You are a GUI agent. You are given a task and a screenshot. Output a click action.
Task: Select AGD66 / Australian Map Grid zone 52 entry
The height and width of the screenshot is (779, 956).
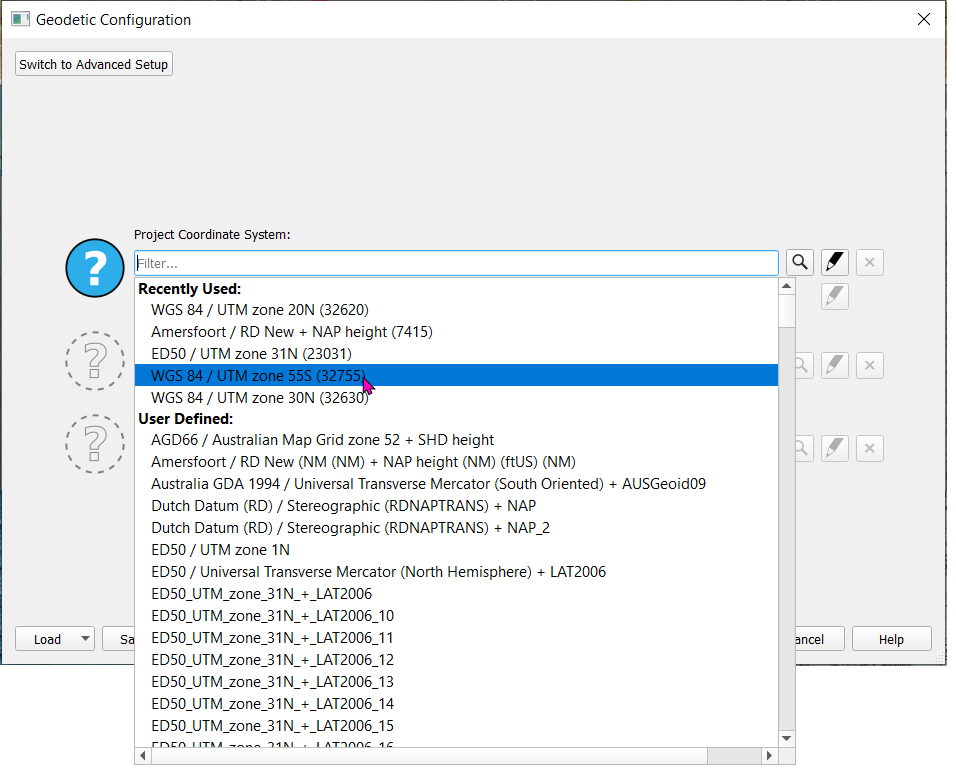click(x=322, y=440)
